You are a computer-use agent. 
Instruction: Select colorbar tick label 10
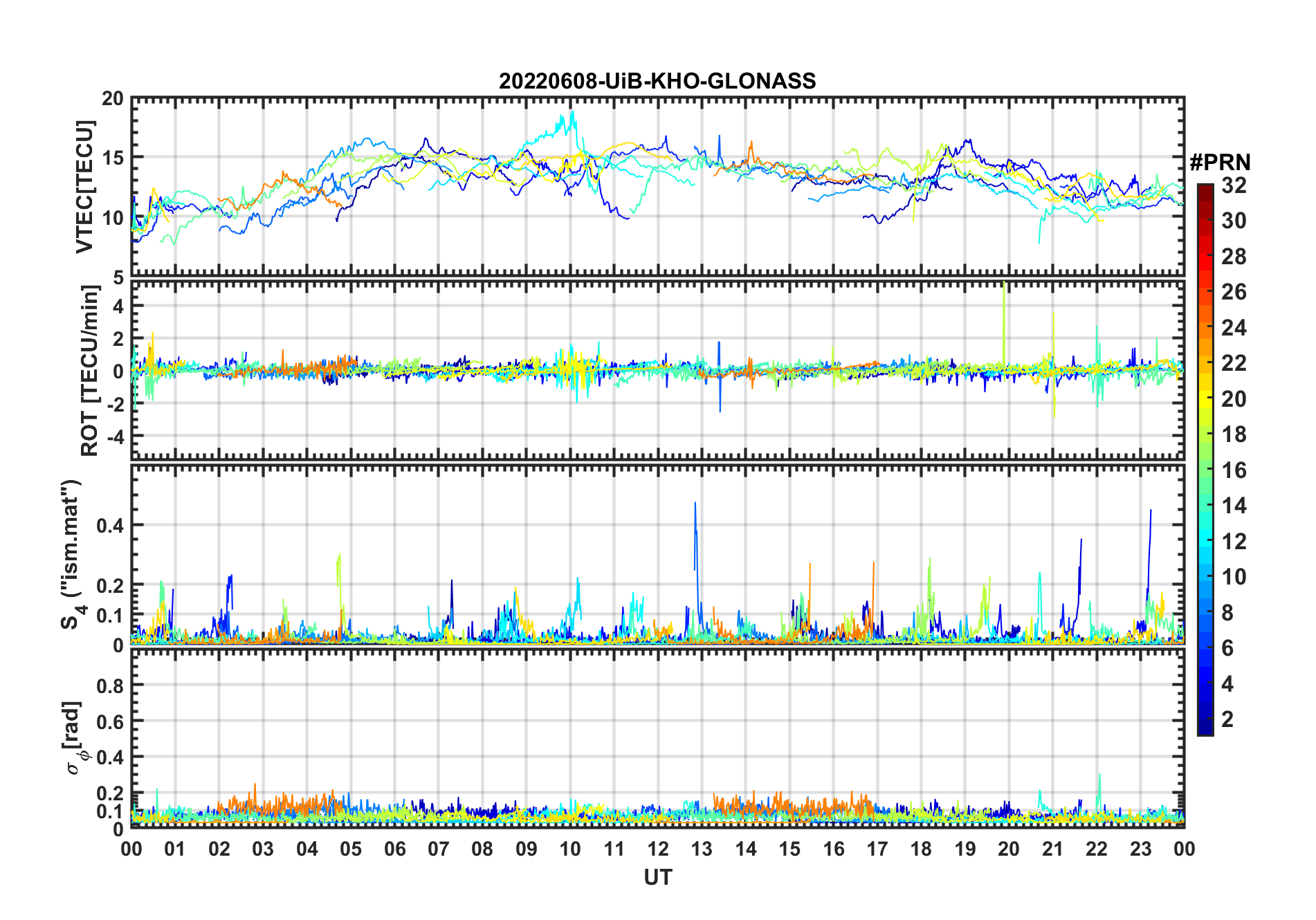(x=1234, y=576)
